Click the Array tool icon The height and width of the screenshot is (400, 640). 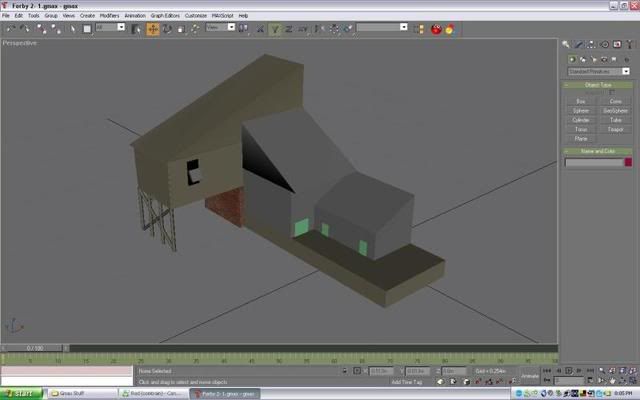tap(334, 29)
